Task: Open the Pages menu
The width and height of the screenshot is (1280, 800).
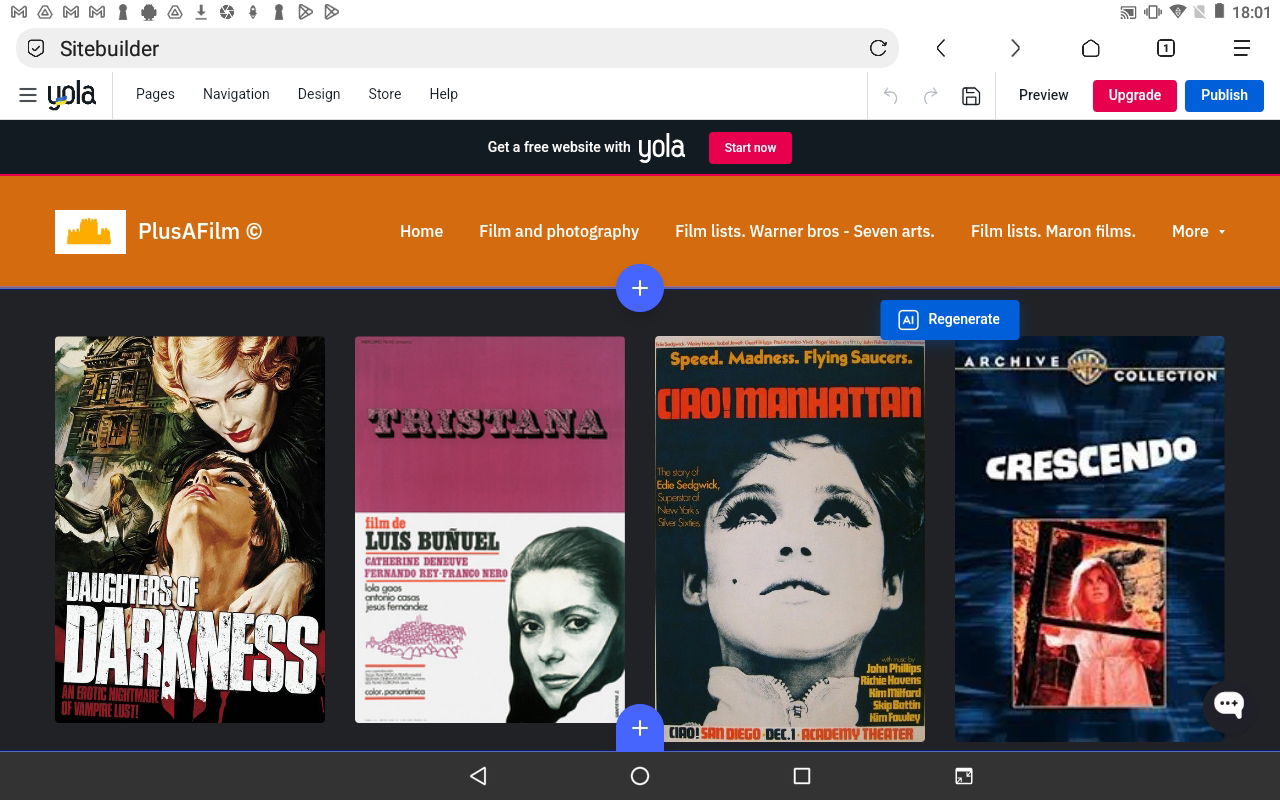Action: (155, 94)
